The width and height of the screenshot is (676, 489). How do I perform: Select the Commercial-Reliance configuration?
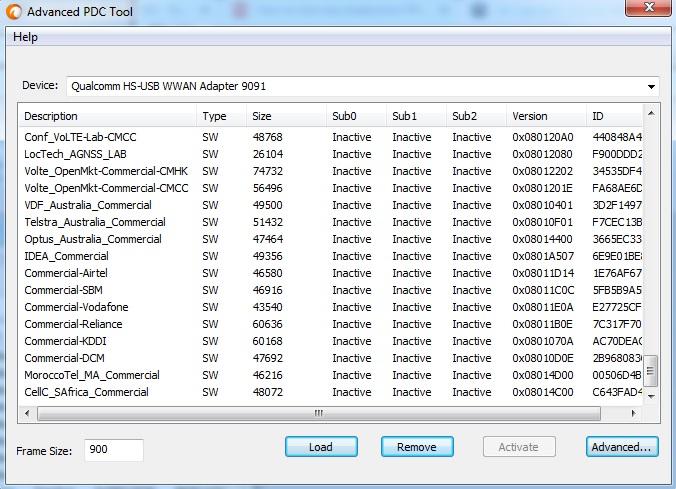73,324
